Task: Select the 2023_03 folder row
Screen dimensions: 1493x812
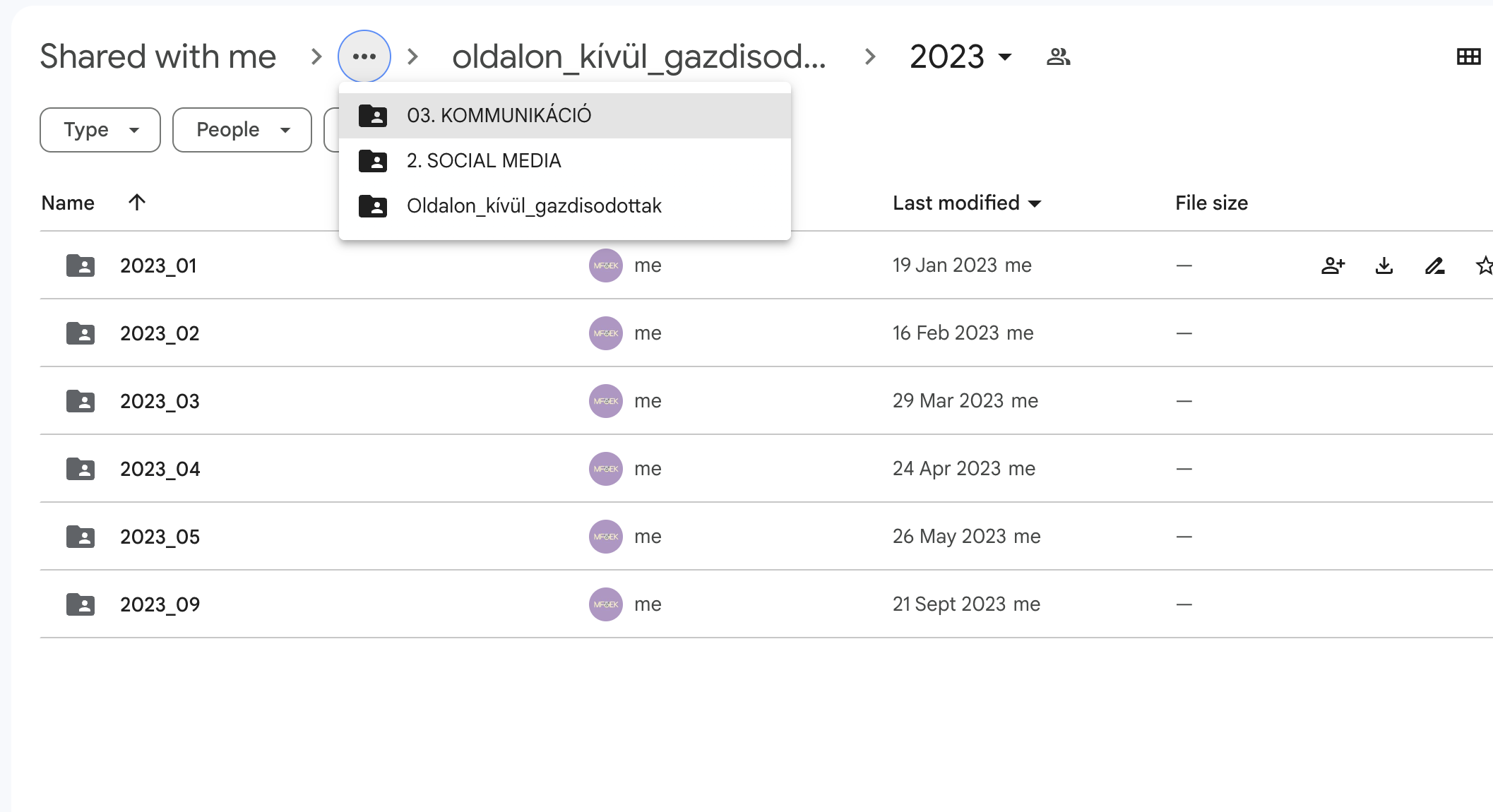Action: 160,401
